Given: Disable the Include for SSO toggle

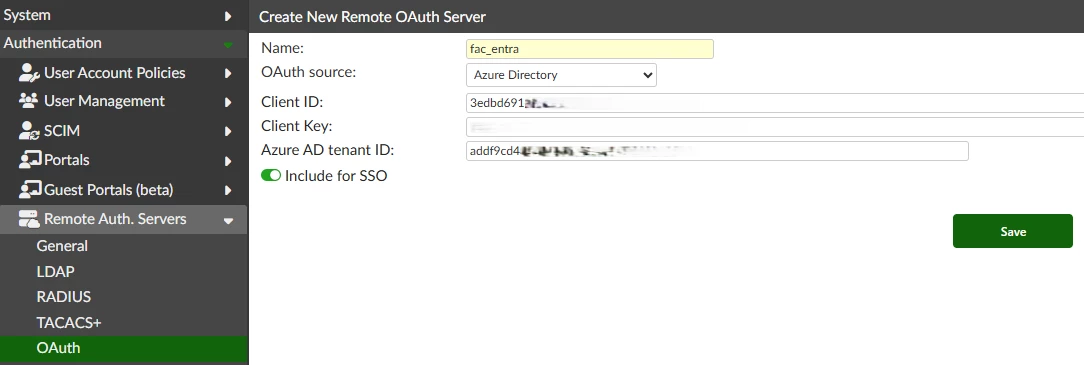Looking at the screenshot, I should point(270,176).
